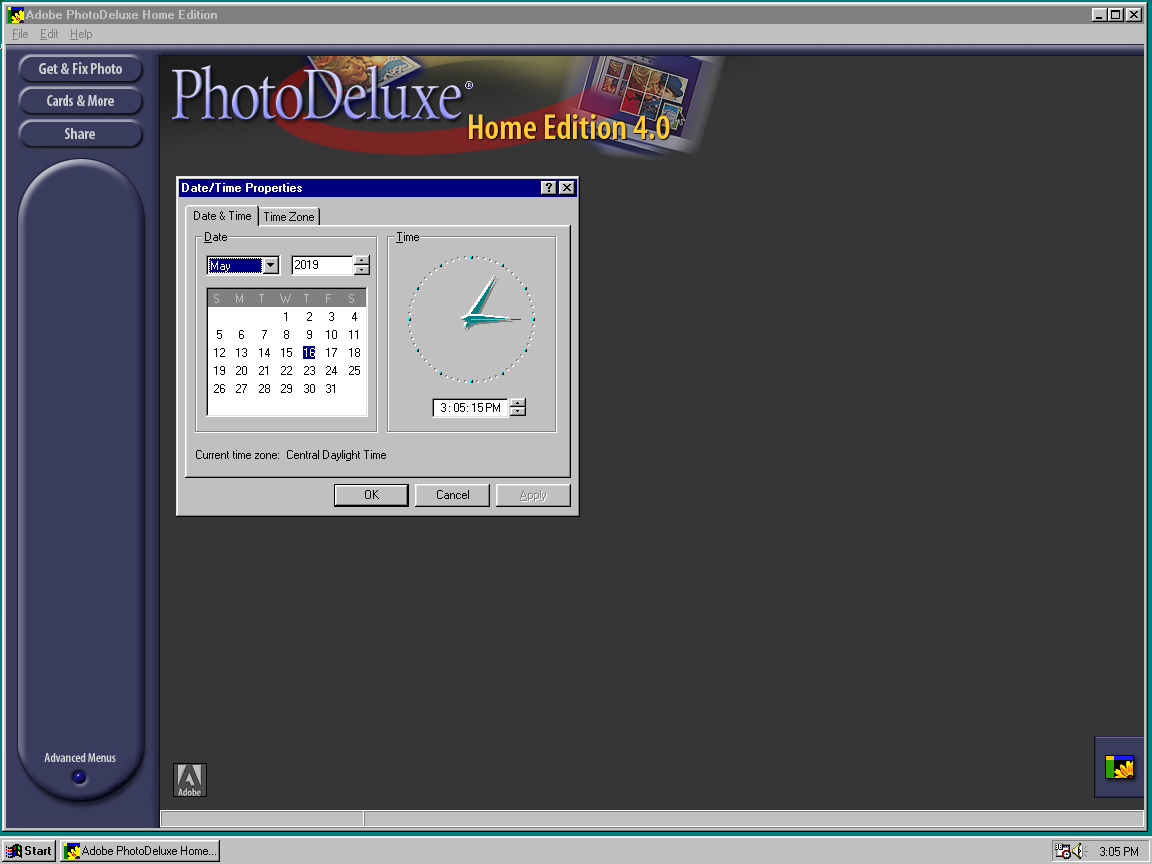Image resolution: width=1152 pixels, height=864 pixels.
Task: Click the analog clock face
Action: tap(472, 319)
